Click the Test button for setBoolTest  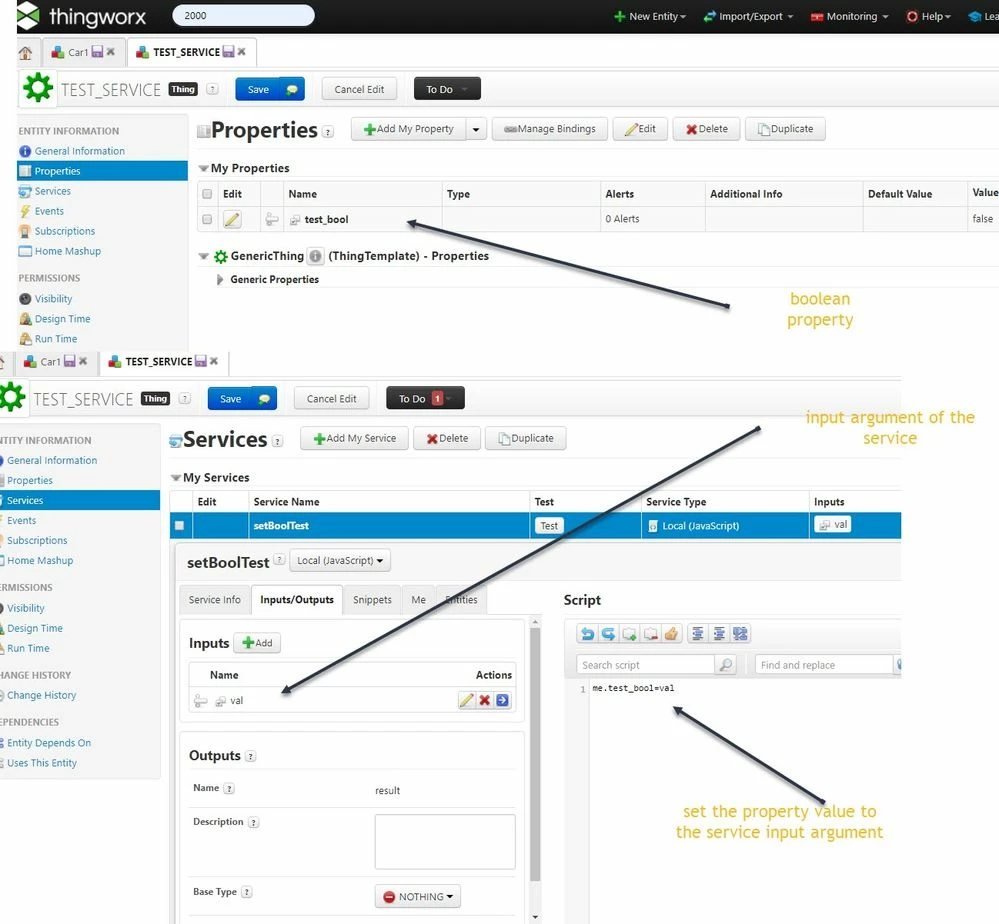pos(549,526)
